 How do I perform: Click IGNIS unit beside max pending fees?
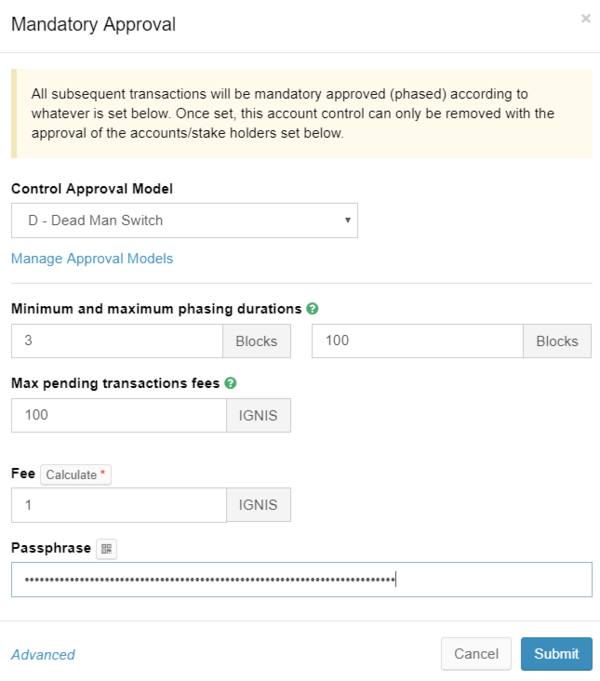(x=258, y=415)
